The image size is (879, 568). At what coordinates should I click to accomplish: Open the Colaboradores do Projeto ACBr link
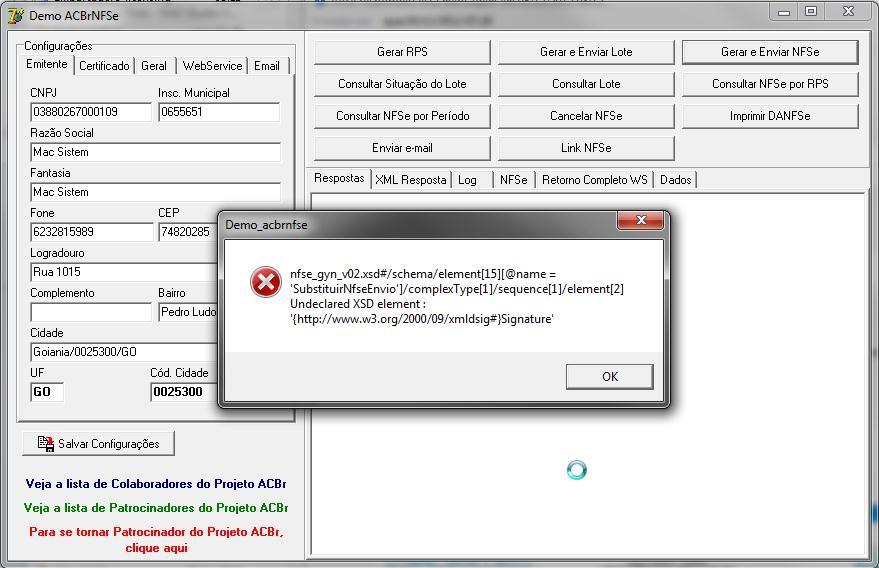[x=156, y=484]
